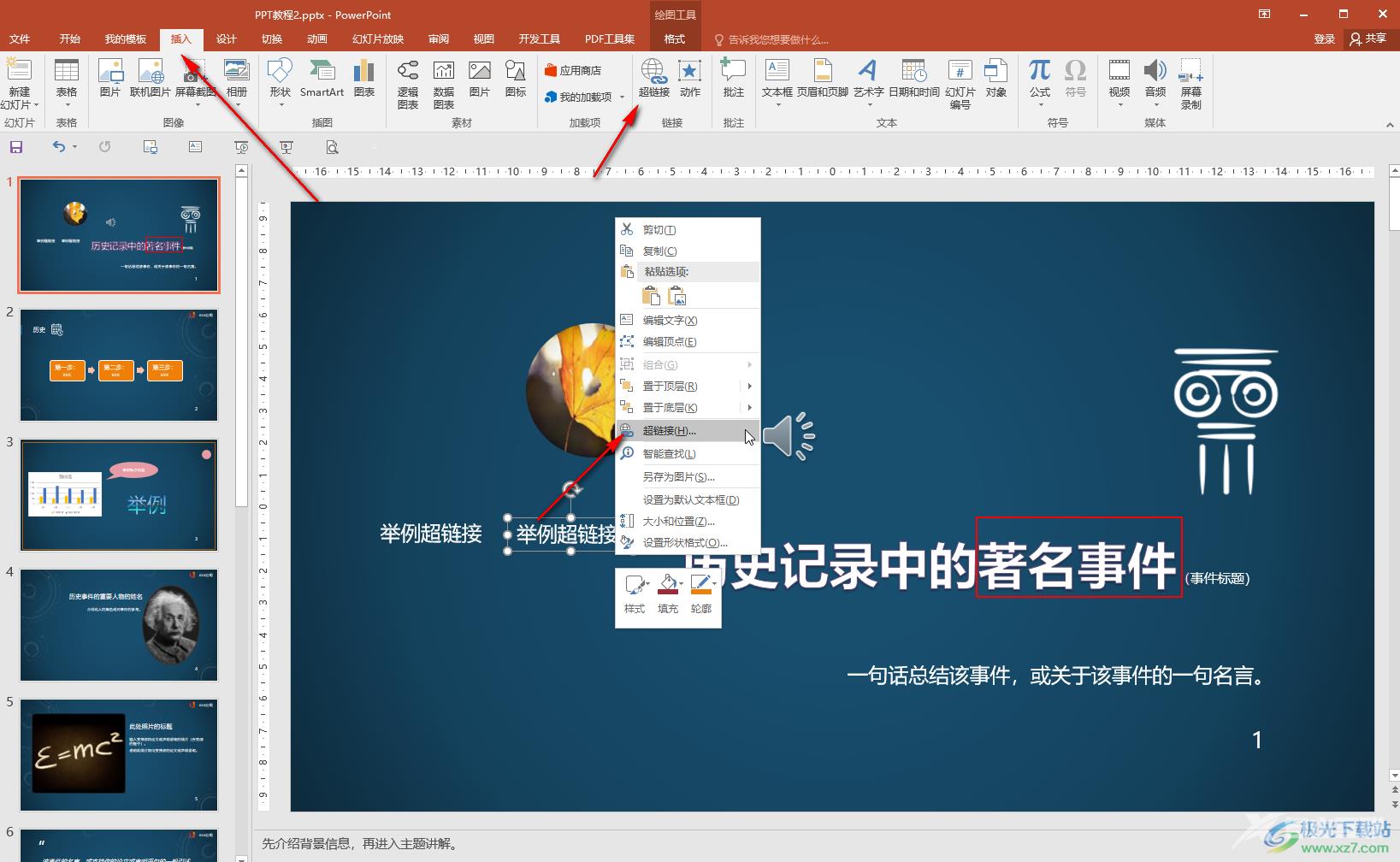Viewport: 1400px width, 862px height.
Task: Insert a comment with the 批注 icon
Action: 733,79
